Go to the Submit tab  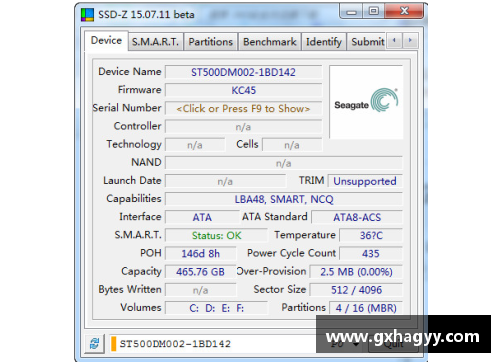(367, 42)
